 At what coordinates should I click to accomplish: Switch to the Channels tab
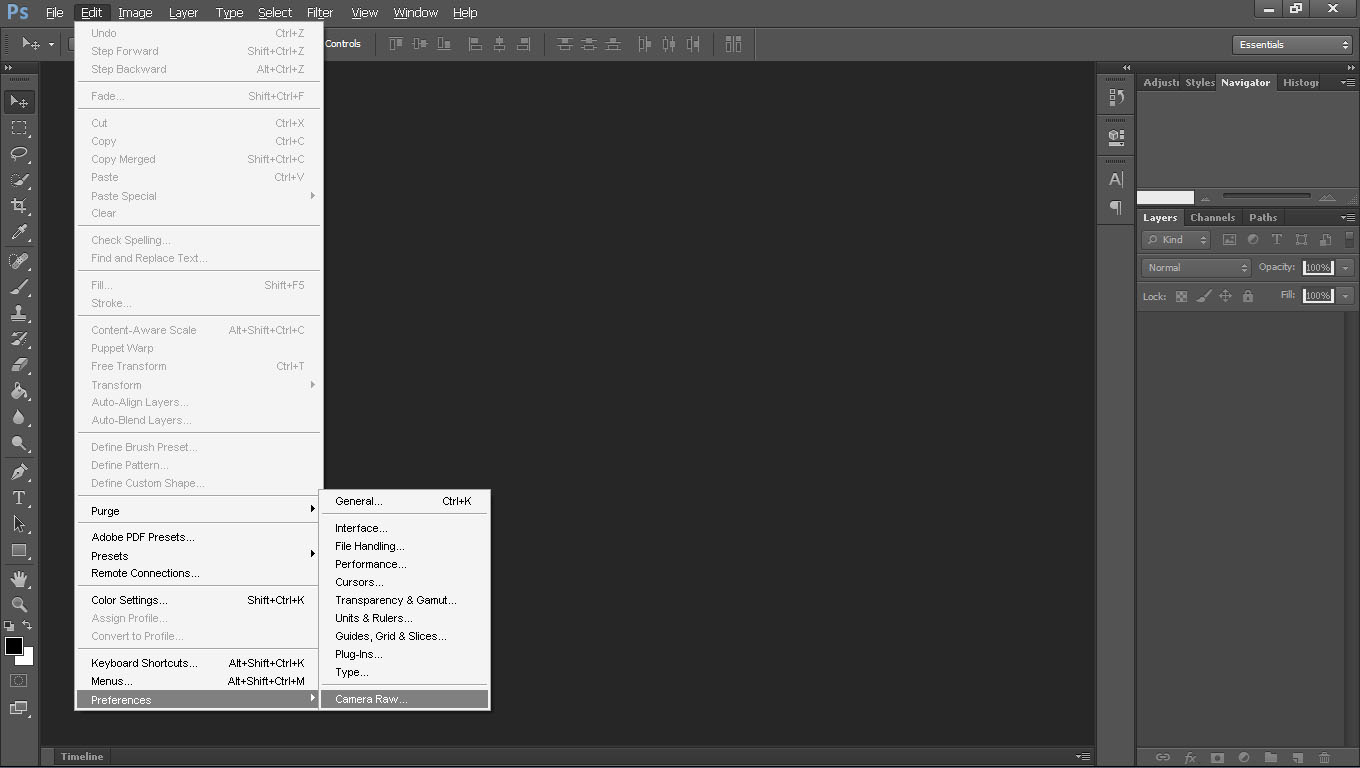point(1212,218)
